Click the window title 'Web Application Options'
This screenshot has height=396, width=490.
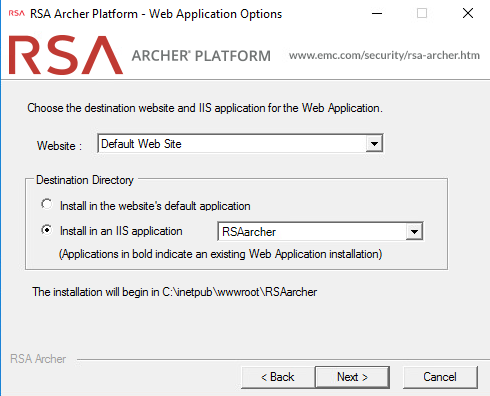pyautogui.click(x=215, y=14)
